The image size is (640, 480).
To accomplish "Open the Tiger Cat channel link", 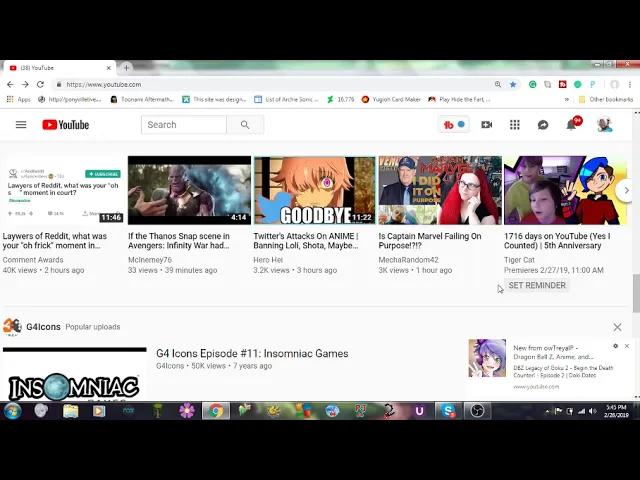I will click(x=519, y=260).
